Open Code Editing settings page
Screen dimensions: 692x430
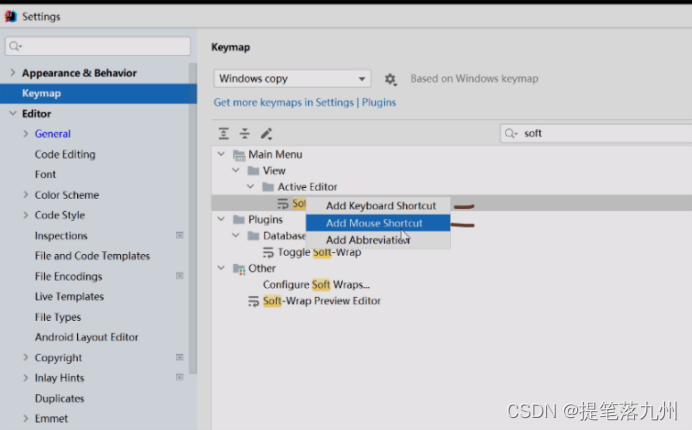coord(65,155)
